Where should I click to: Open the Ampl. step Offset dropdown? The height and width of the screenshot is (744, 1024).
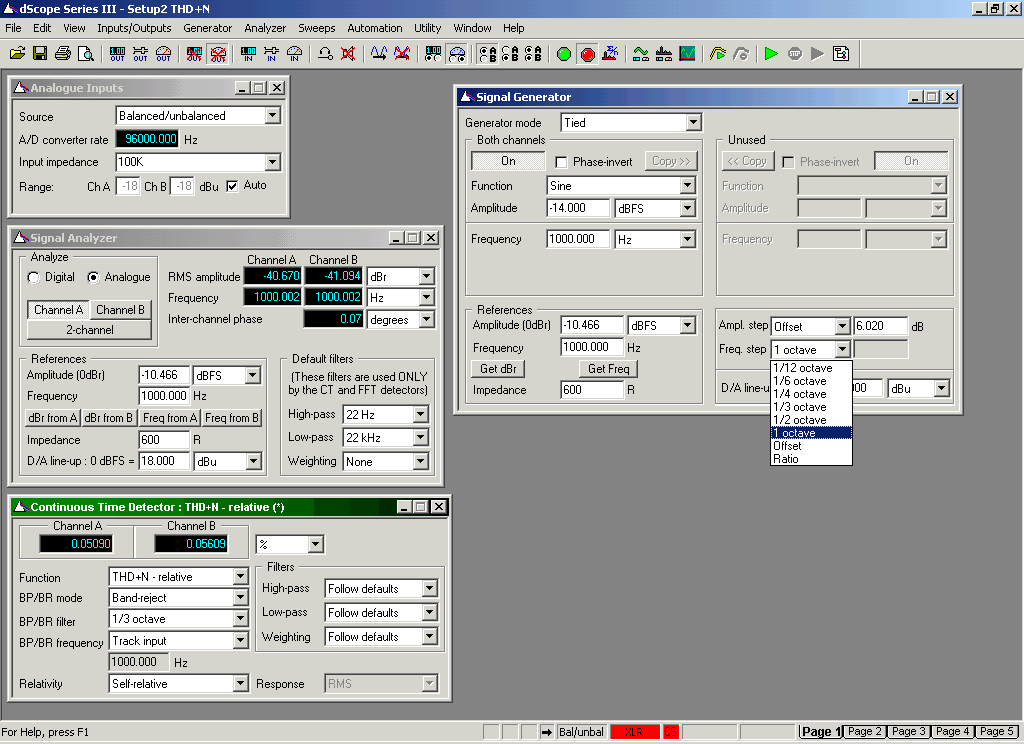tap(842, 326)
